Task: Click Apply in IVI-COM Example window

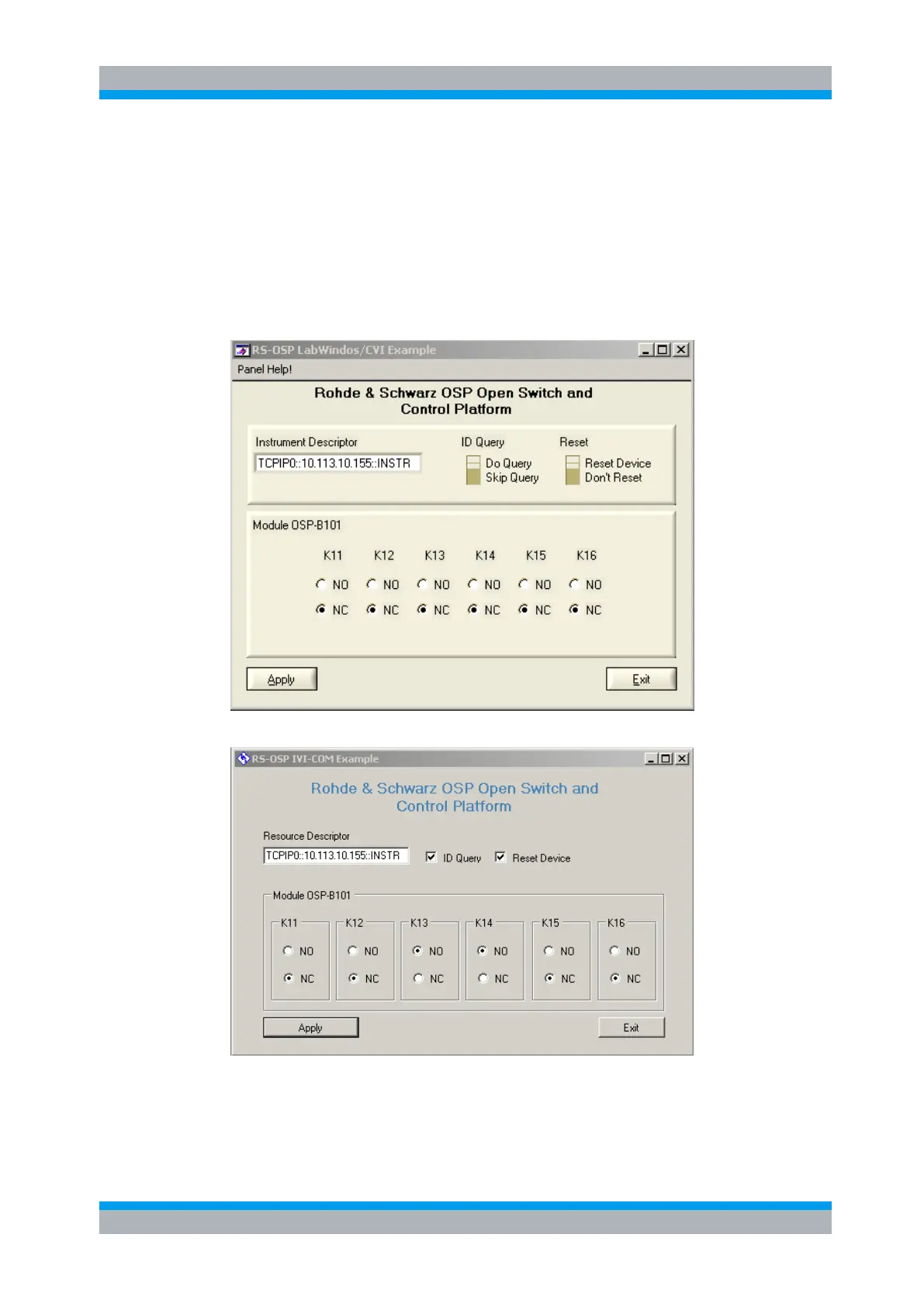Action: tap(310, 1028)
